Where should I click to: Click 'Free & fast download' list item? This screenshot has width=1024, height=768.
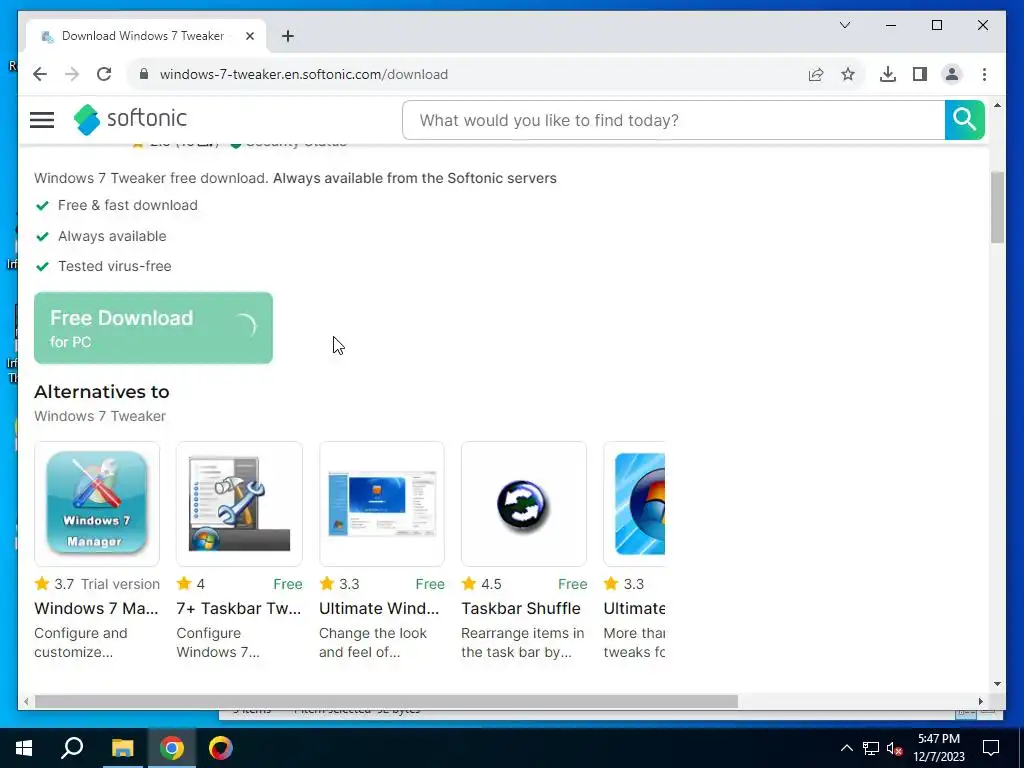click(128, 205)
